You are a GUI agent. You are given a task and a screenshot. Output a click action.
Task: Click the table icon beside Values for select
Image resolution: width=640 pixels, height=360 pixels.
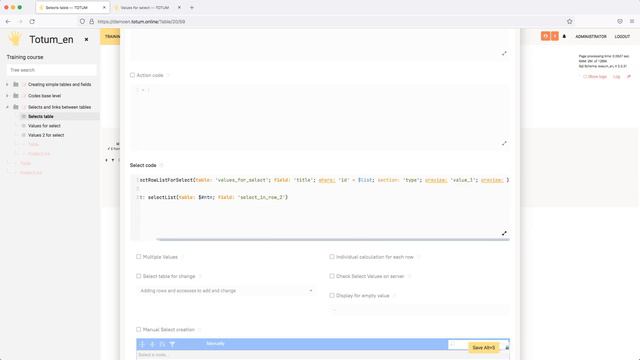click(23, 126)
